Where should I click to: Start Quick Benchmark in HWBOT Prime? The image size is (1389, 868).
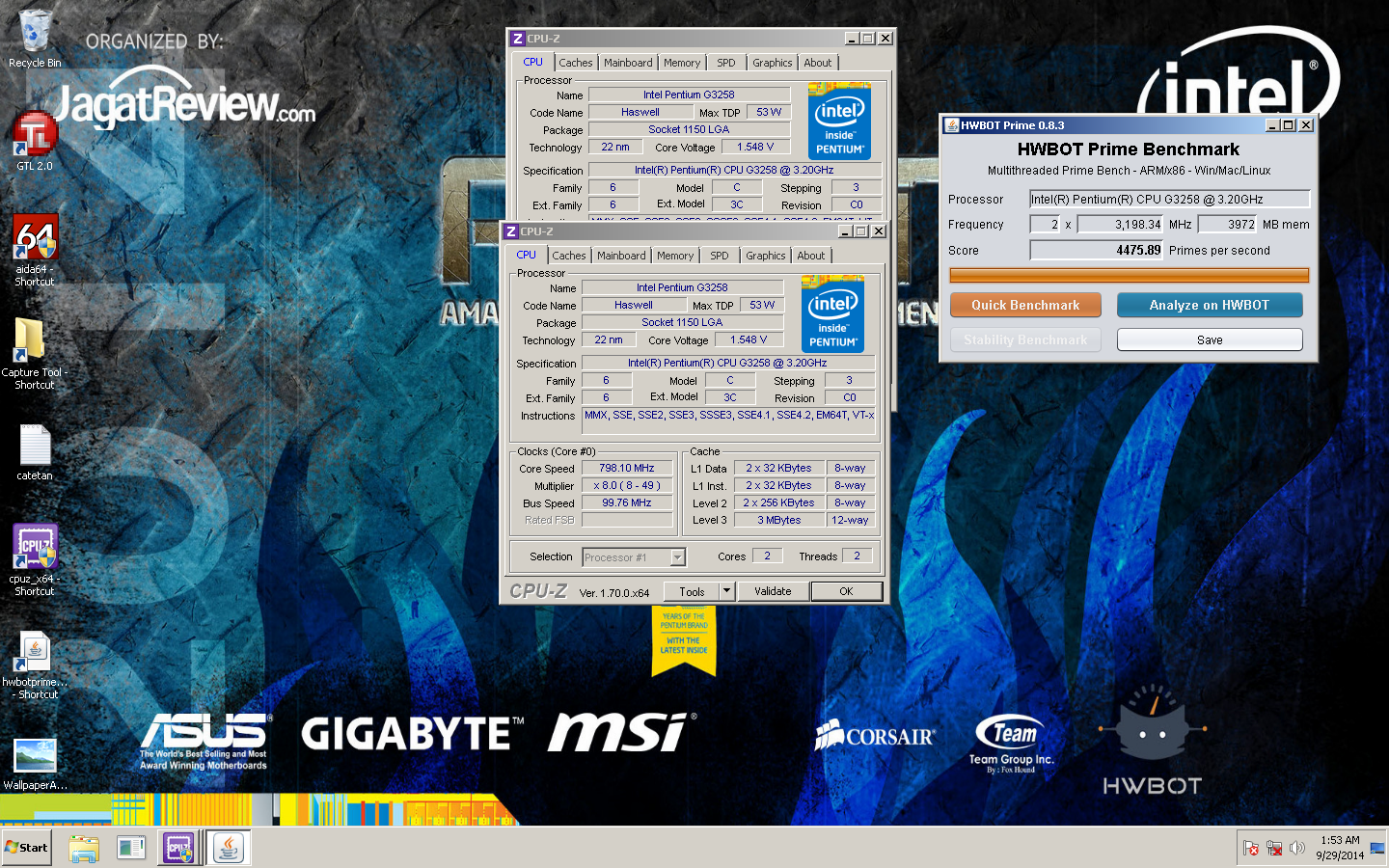point(1025,305)
